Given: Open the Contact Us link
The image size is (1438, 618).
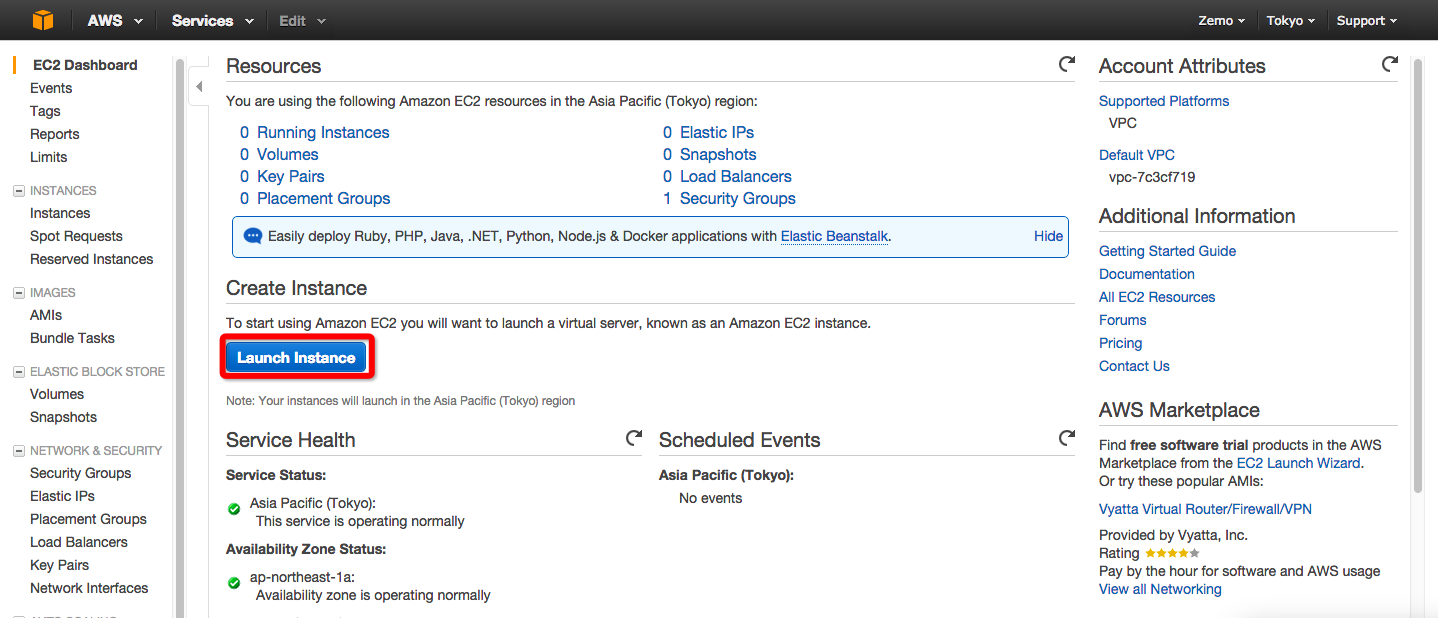Looking at the screenshot, I should click(1134, 366).
